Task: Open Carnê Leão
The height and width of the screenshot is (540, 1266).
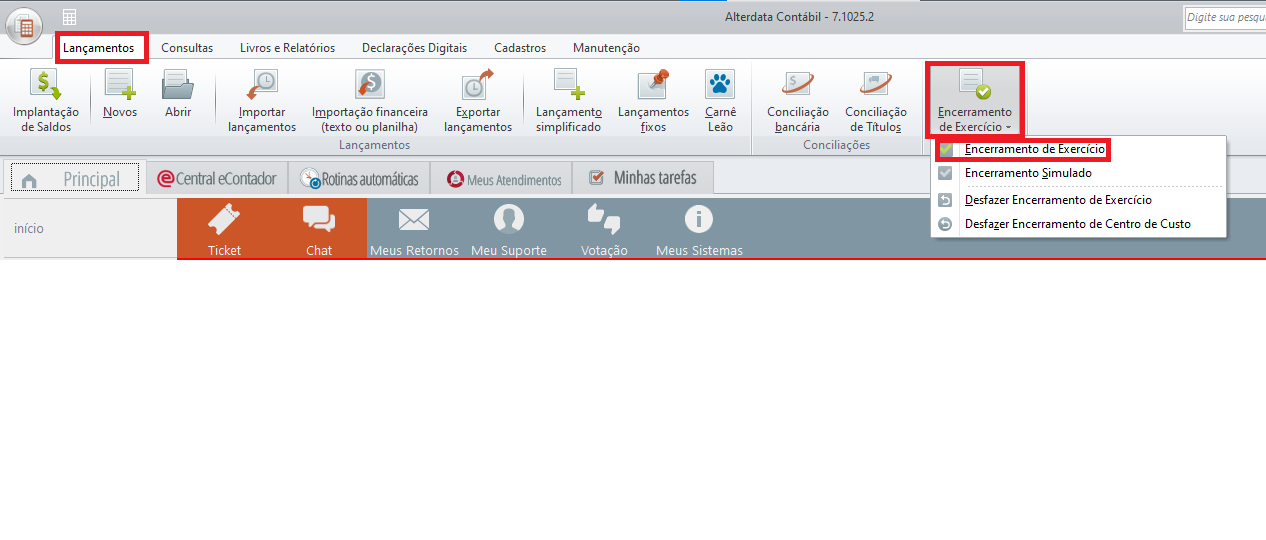Action: [720, 102]
